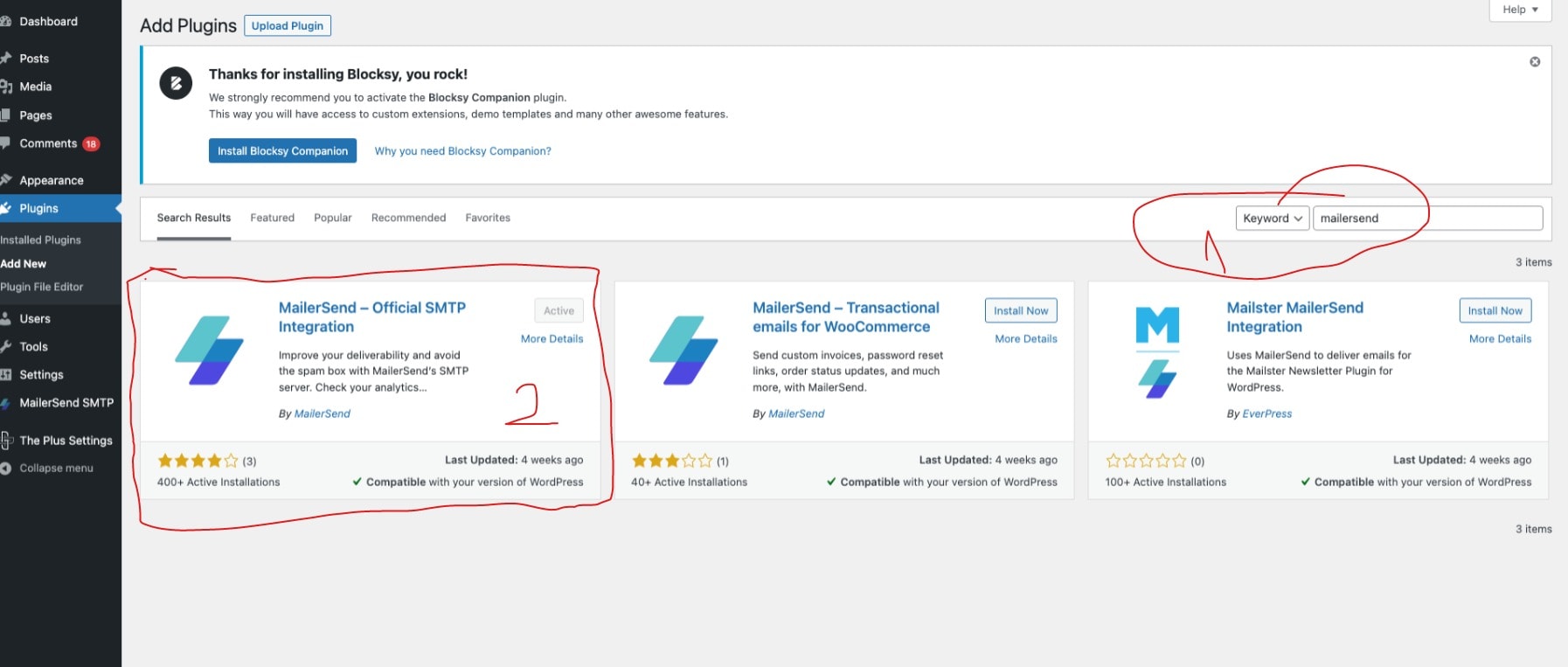Switch to the Popular tab
The height and width of the screenshot is (667, 1568).
333,218
